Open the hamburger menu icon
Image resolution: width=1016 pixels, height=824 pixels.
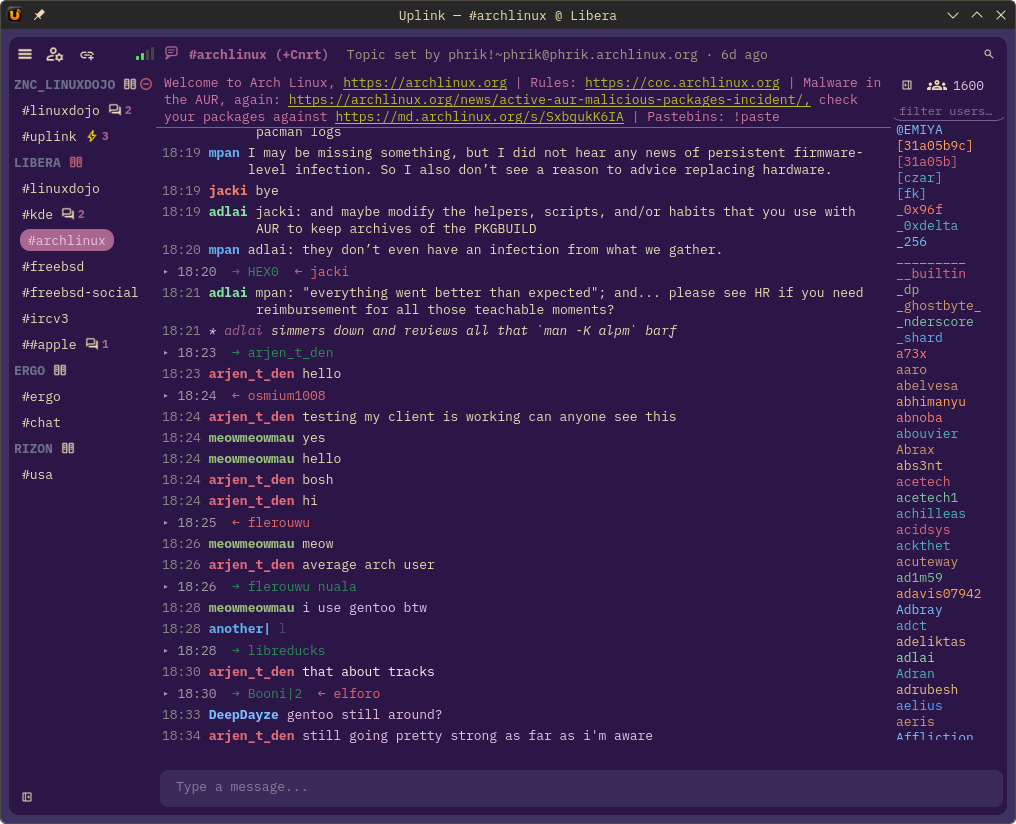(x=25, y=54)
